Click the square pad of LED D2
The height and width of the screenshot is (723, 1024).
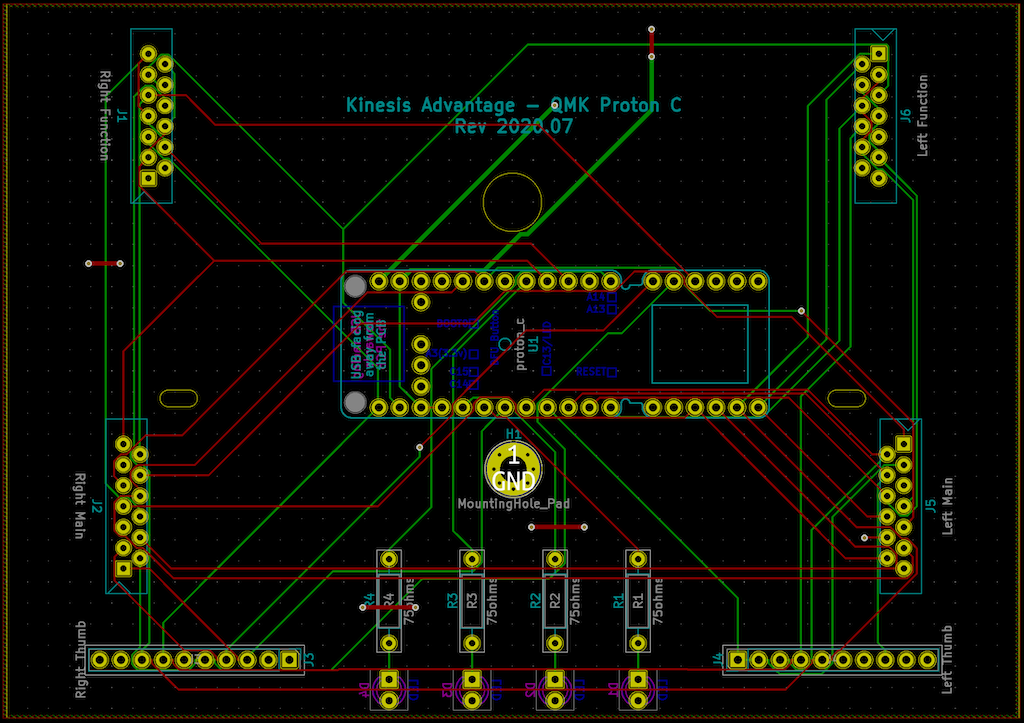coord(555,680)
